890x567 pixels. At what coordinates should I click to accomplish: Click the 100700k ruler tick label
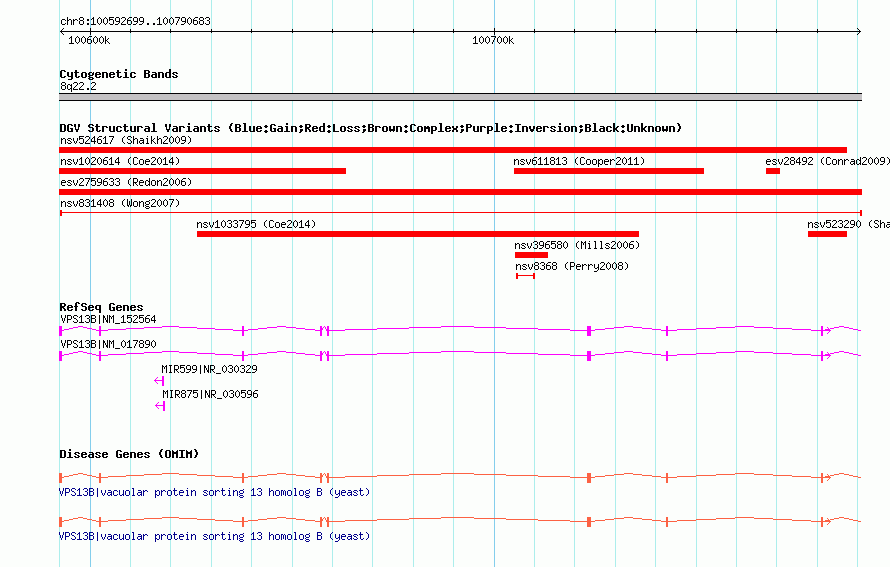pyautogui.click(x=493, y=40)
